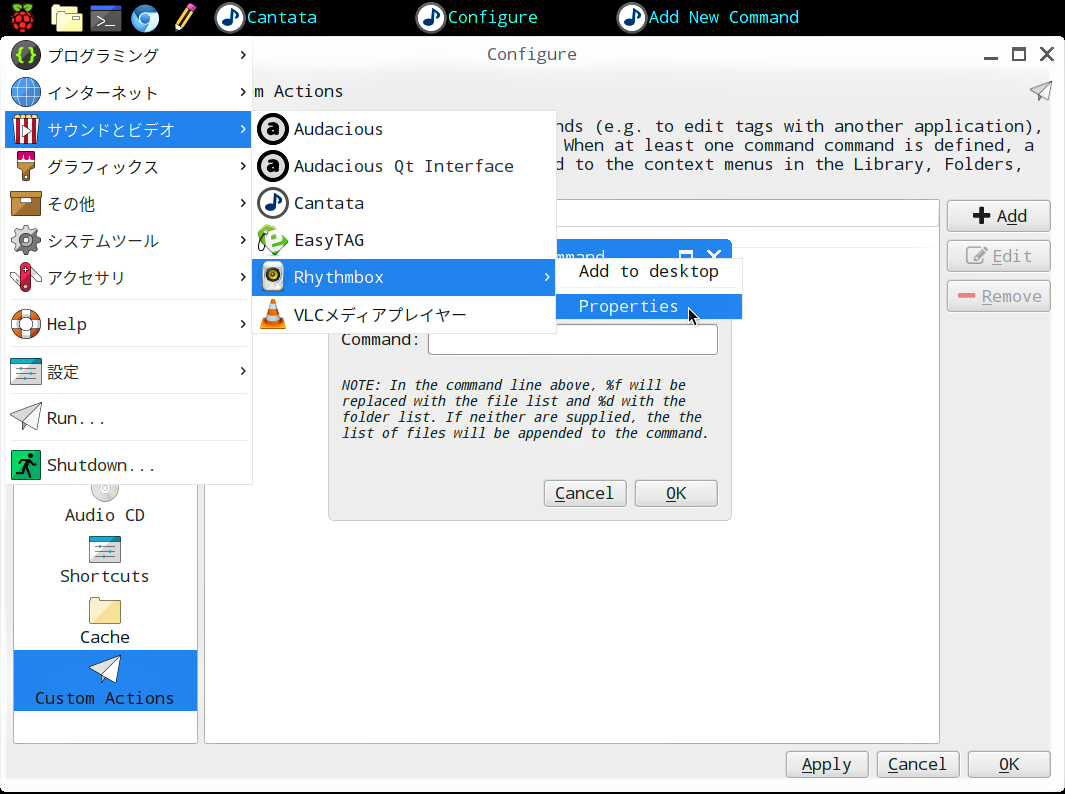Click the Help lifebuoy icon
This screenshot has height=794, width=1065.
[x=26, y=324]
